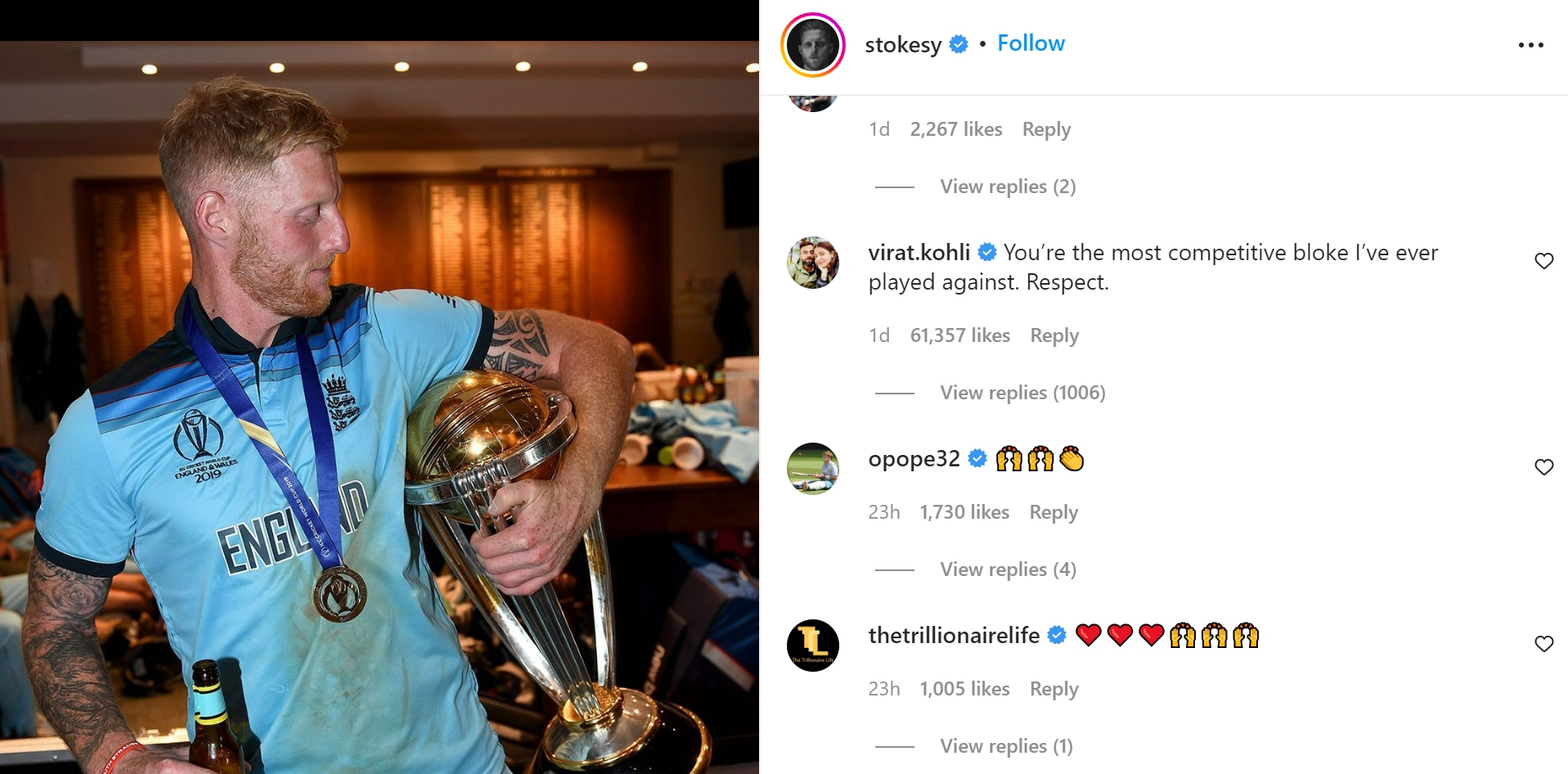The width and height of the screenshot is (1568, 774).
Task: Open the stokesy username link
Action: [x=903, y=44]
